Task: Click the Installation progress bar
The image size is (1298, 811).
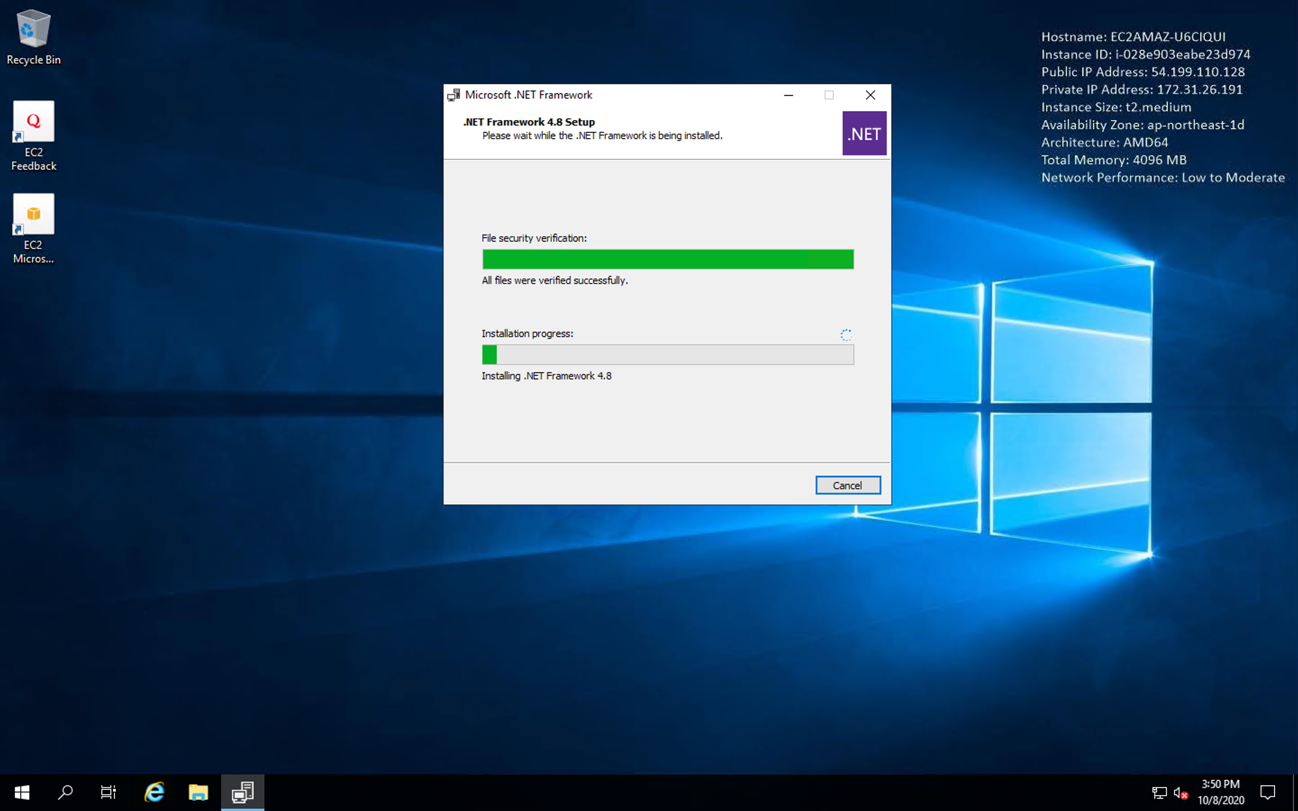Action: tap(668, 354)
